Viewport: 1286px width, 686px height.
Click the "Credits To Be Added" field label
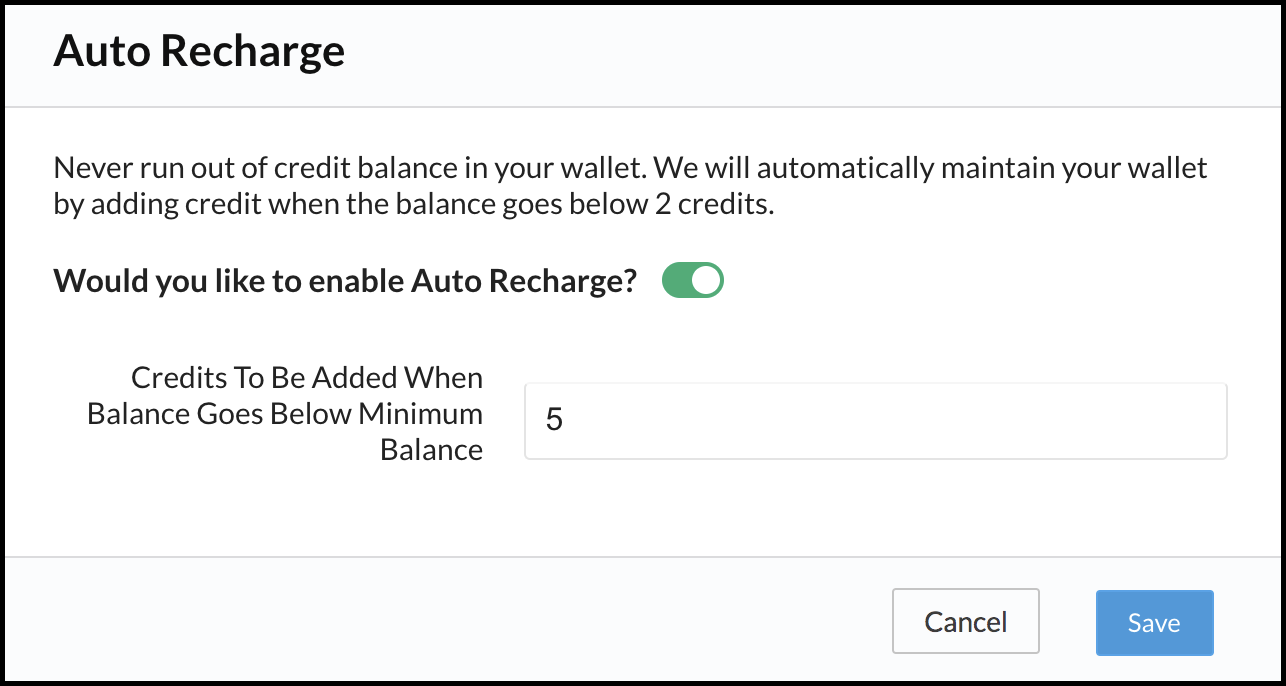coord(307,378)
